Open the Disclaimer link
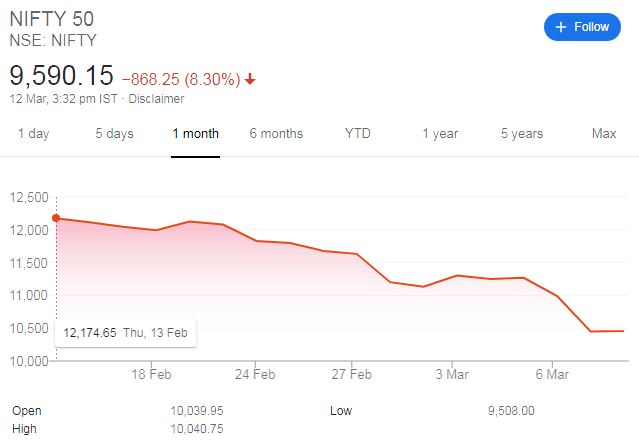The height and width of the screenshot is (443, 639). tap(158, 99)
